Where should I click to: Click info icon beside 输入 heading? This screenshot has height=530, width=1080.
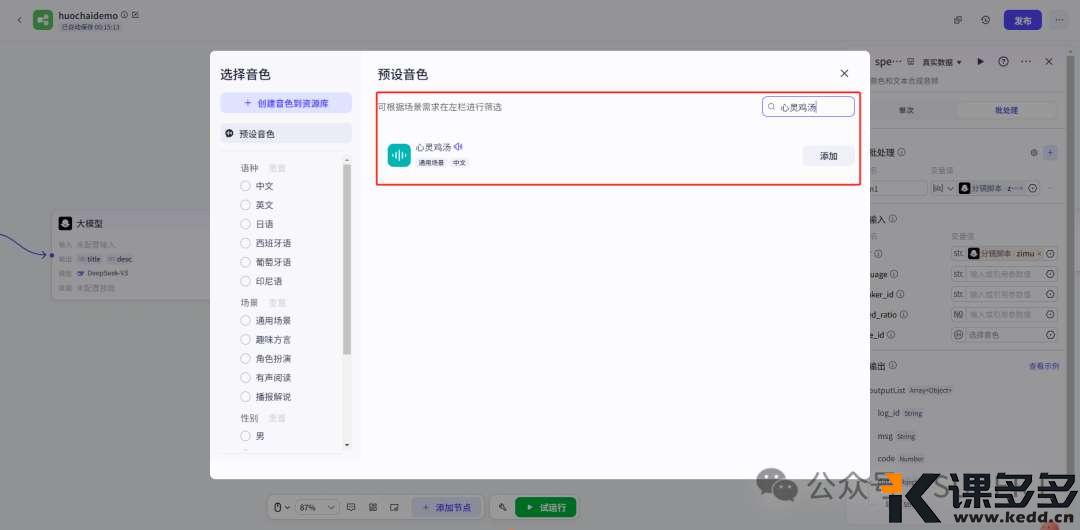point(893,218)
